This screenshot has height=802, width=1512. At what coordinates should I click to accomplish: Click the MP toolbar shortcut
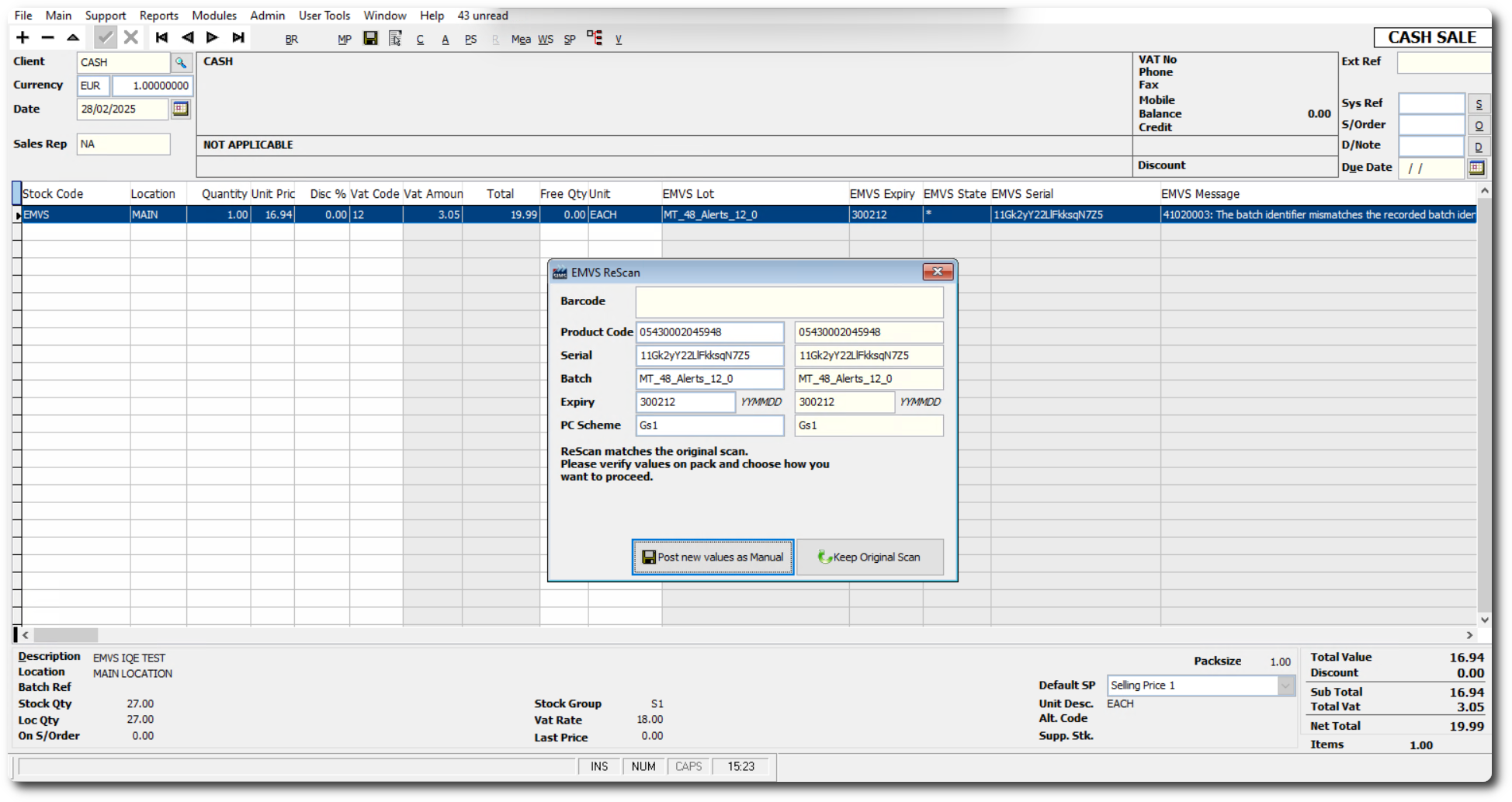point(345,39)
